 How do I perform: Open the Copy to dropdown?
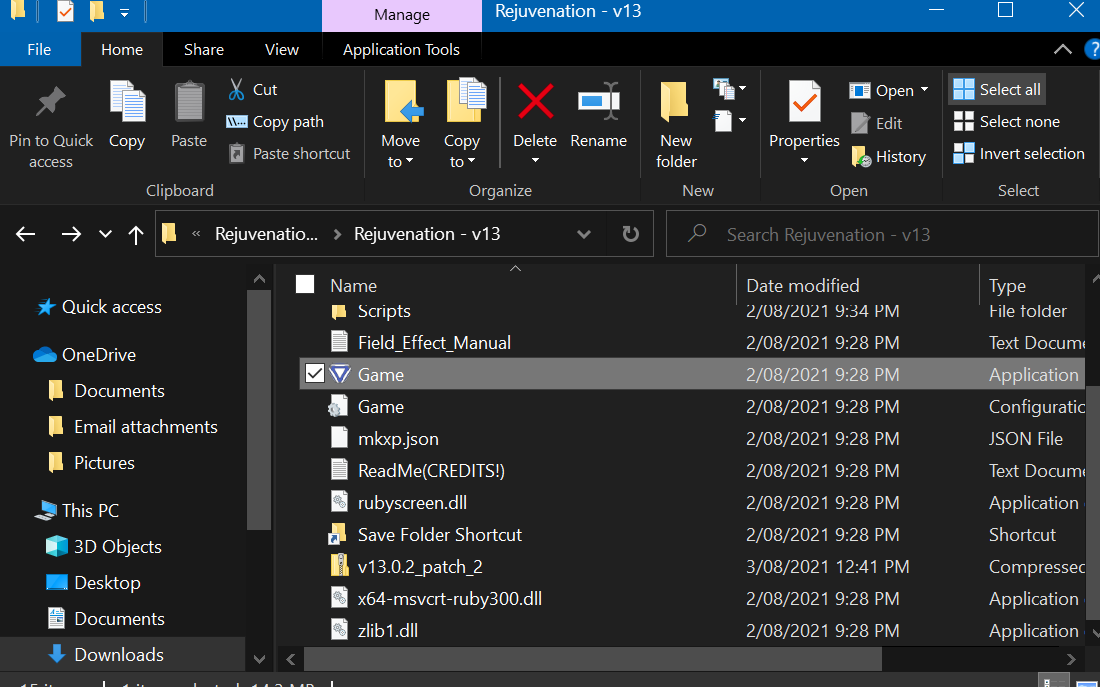point(462,160)
